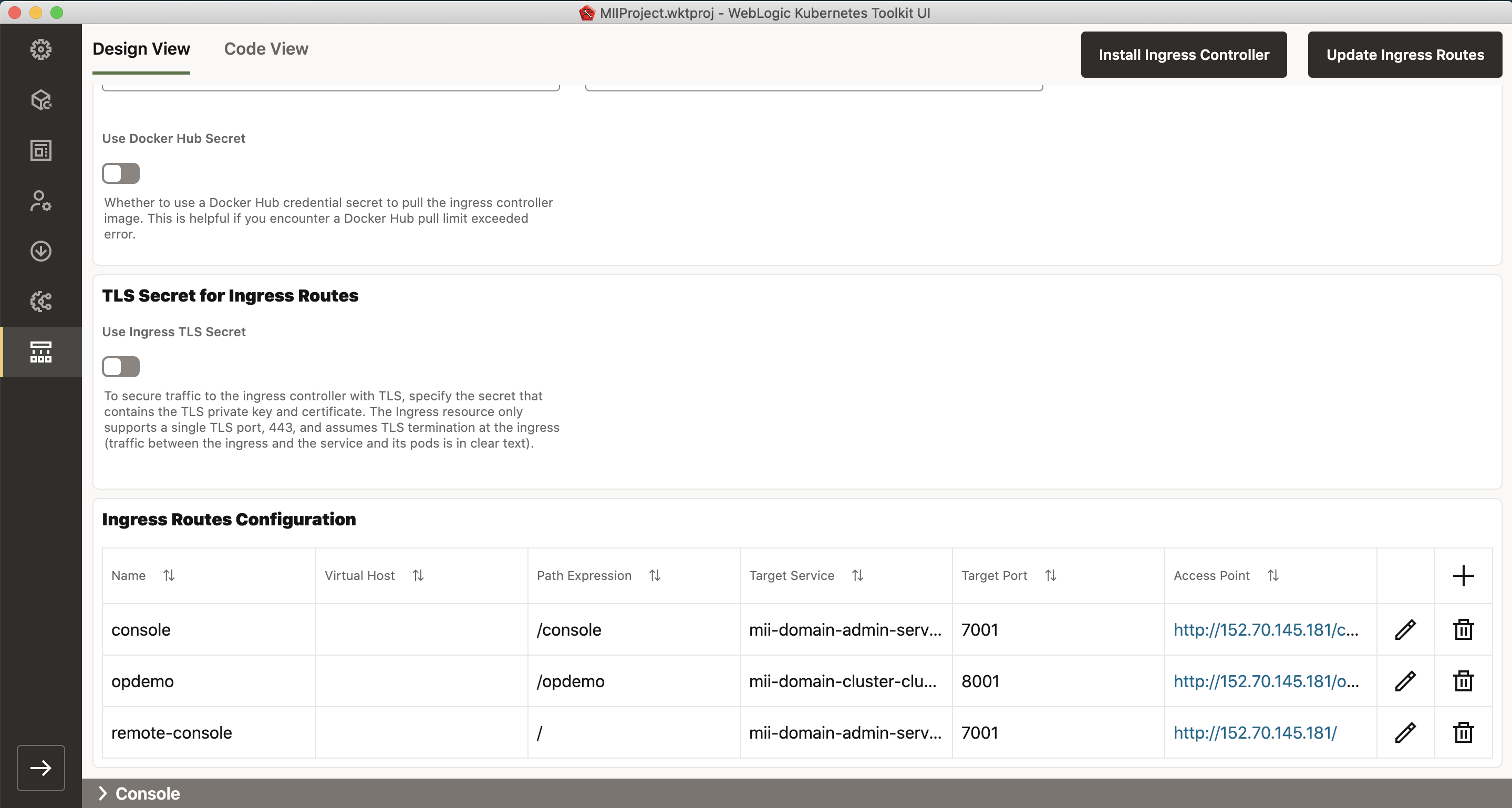Viewport: 1512px width, 808px height.
Task: Edit the console route with pencil icon
Action: 1405,629
